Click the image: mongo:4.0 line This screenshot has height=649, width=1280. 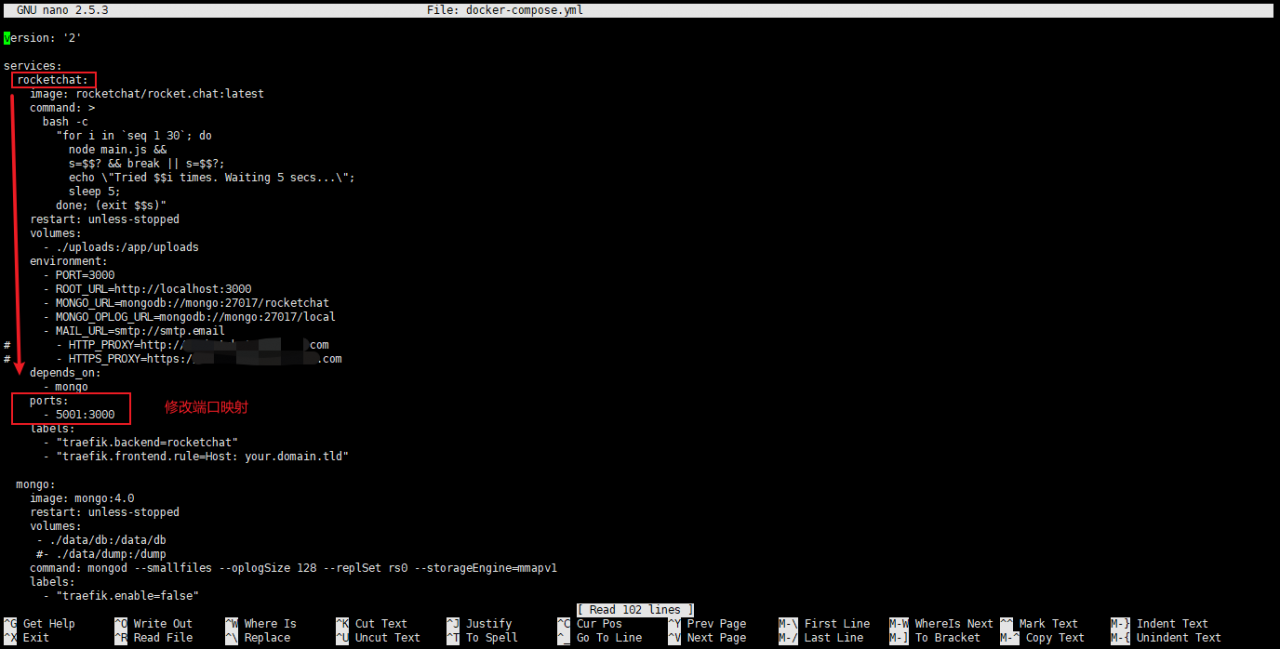[x=82, y=498]
